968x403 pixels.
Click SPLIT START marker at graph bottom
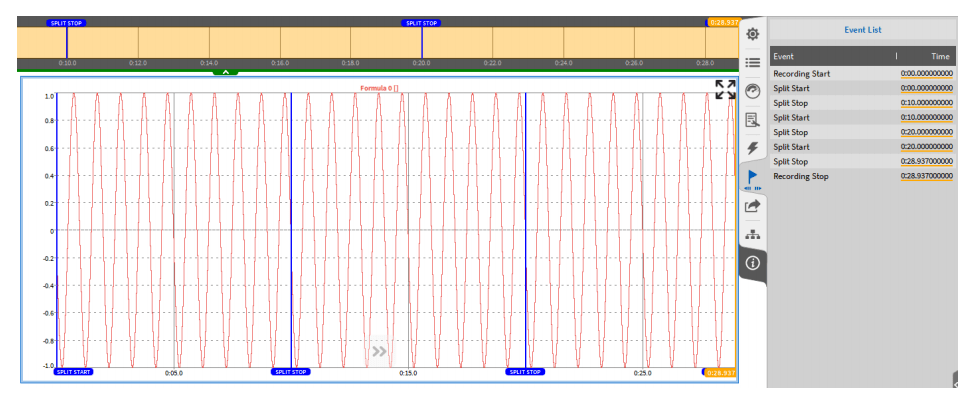(x=74, y=371)
